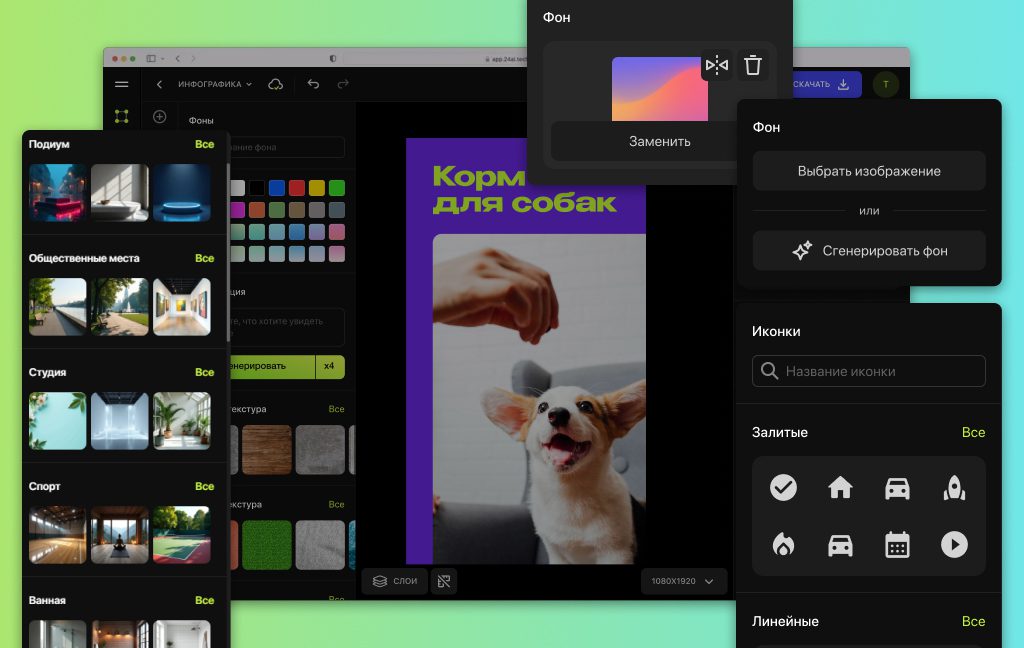Image resolution: width=1024 pixels, height=648 pixels.
Task: Select the corgi dog photo on canvas
Action: 539,398
